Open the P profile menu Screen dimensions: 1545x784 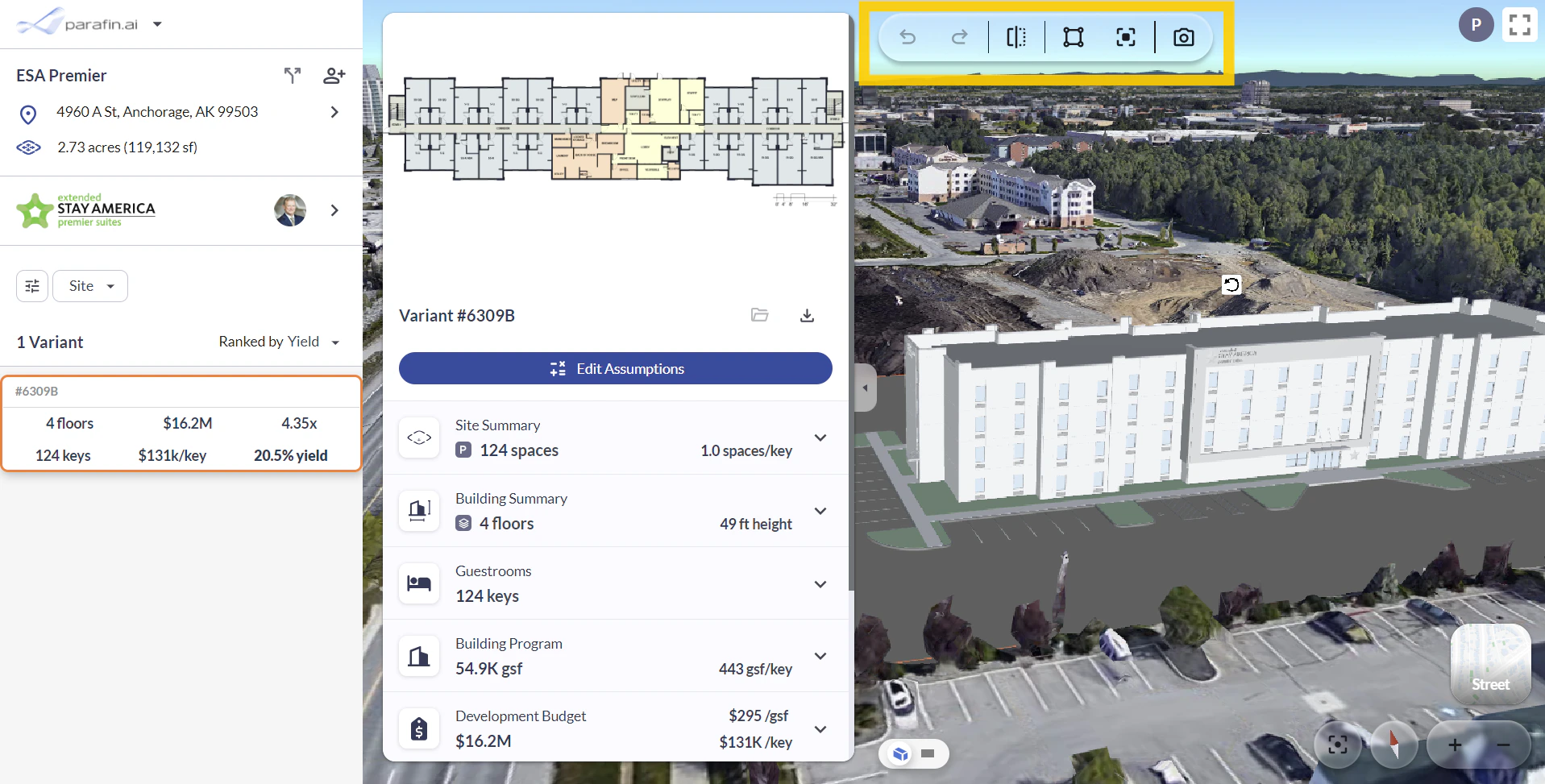(x=1476, y=24)
